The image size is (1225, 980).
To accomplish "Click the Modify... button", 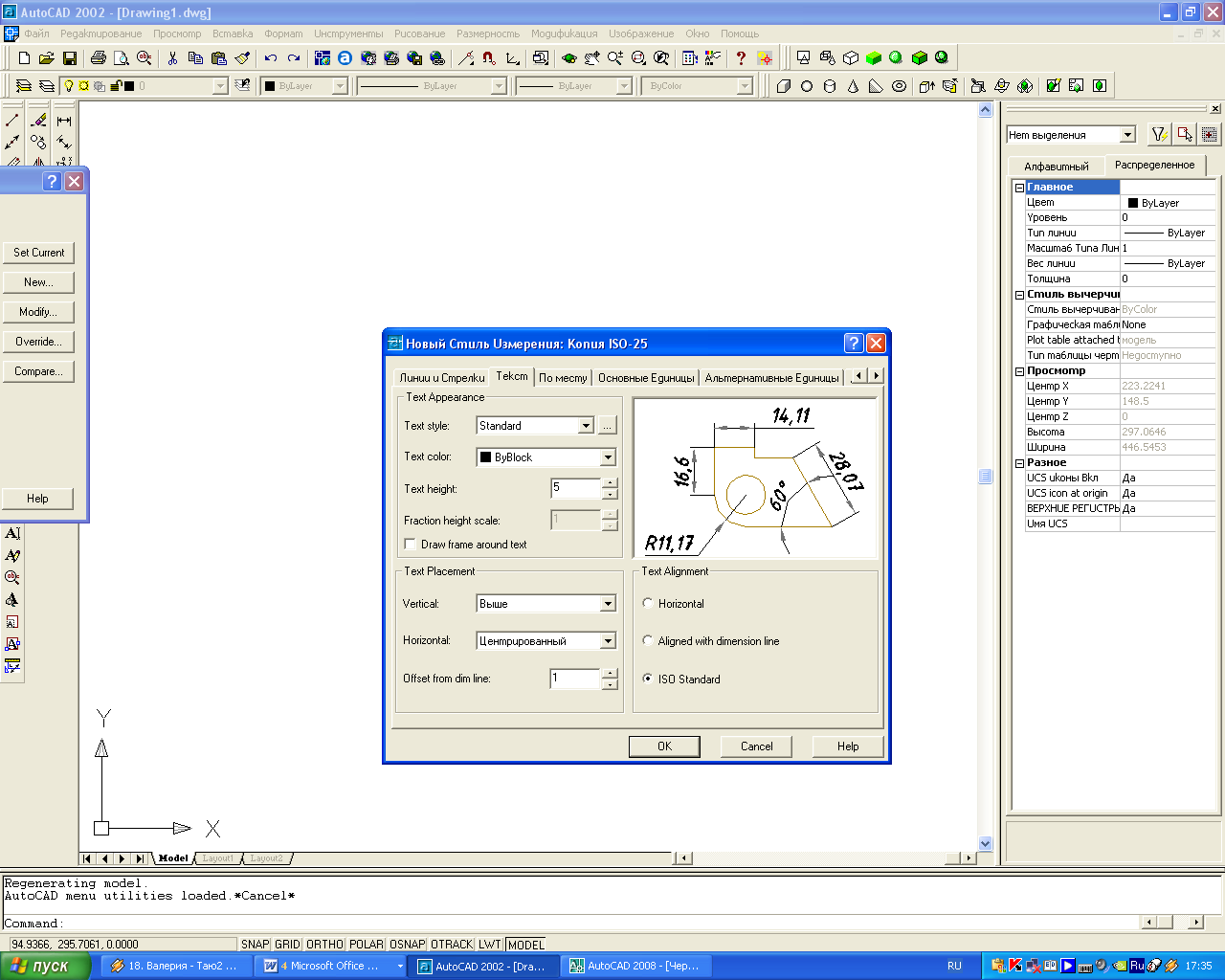I will pyautogui.click(x=38, y=312).
